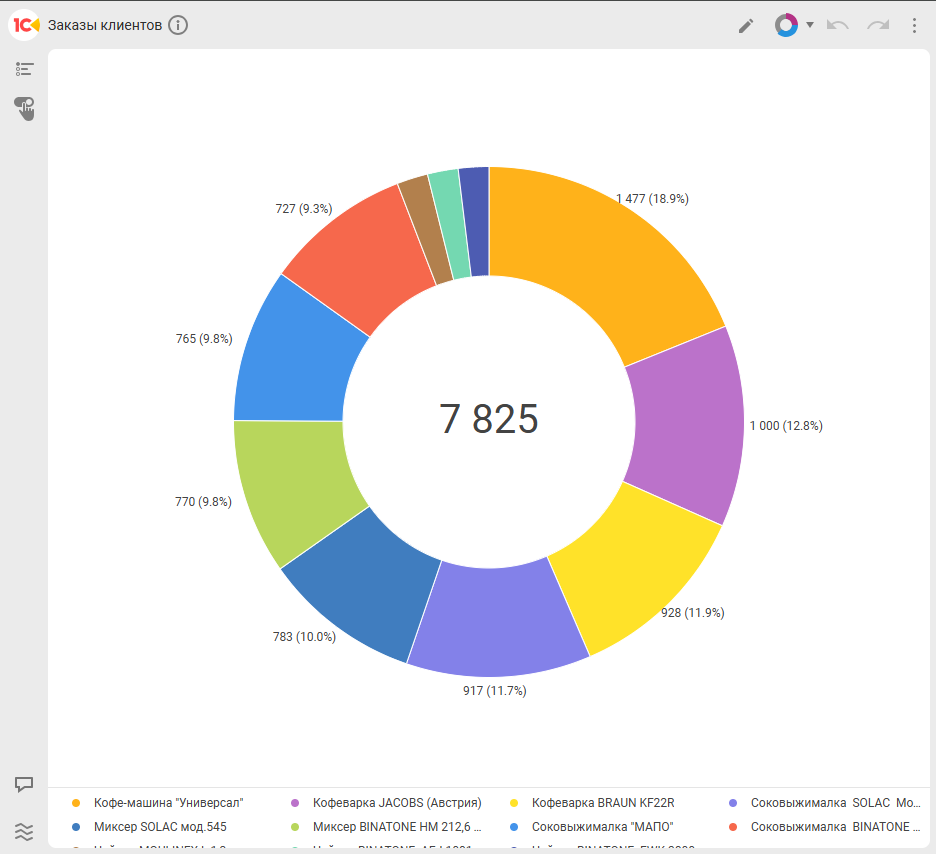The image size is (936, 854).
Task: Open the comments speech bubble icon
Action: point(25,784)
